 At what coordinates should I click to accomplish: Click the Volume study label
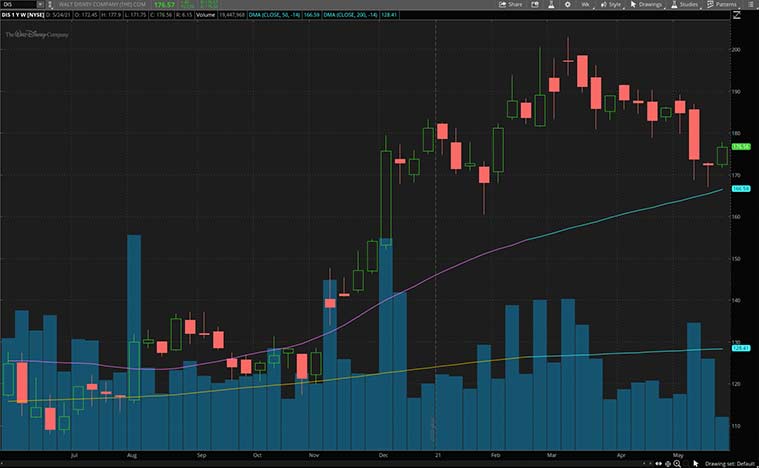(x=205, y=15)
